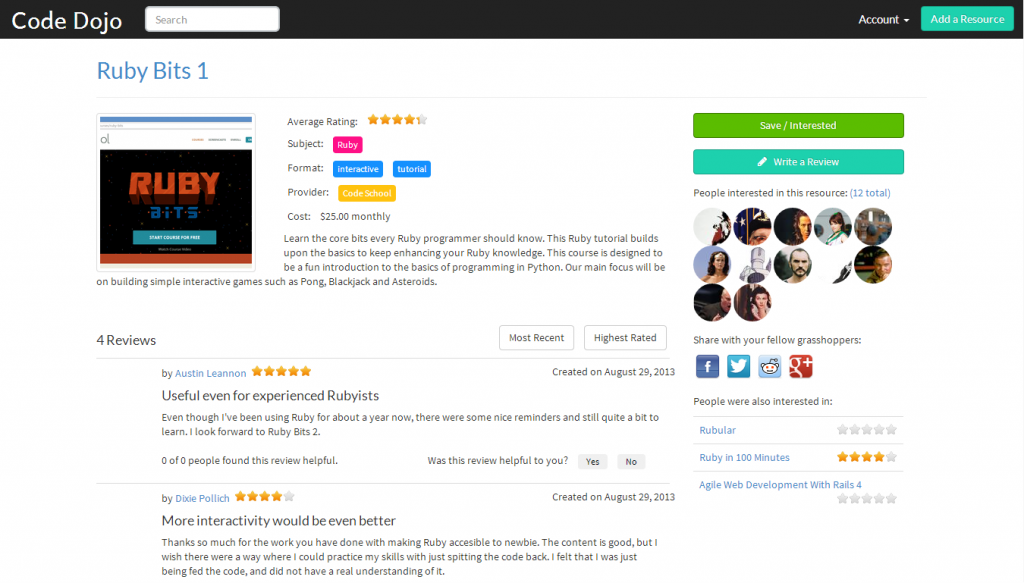
Task: Share on Facebook icon
Action: [707, 366]
